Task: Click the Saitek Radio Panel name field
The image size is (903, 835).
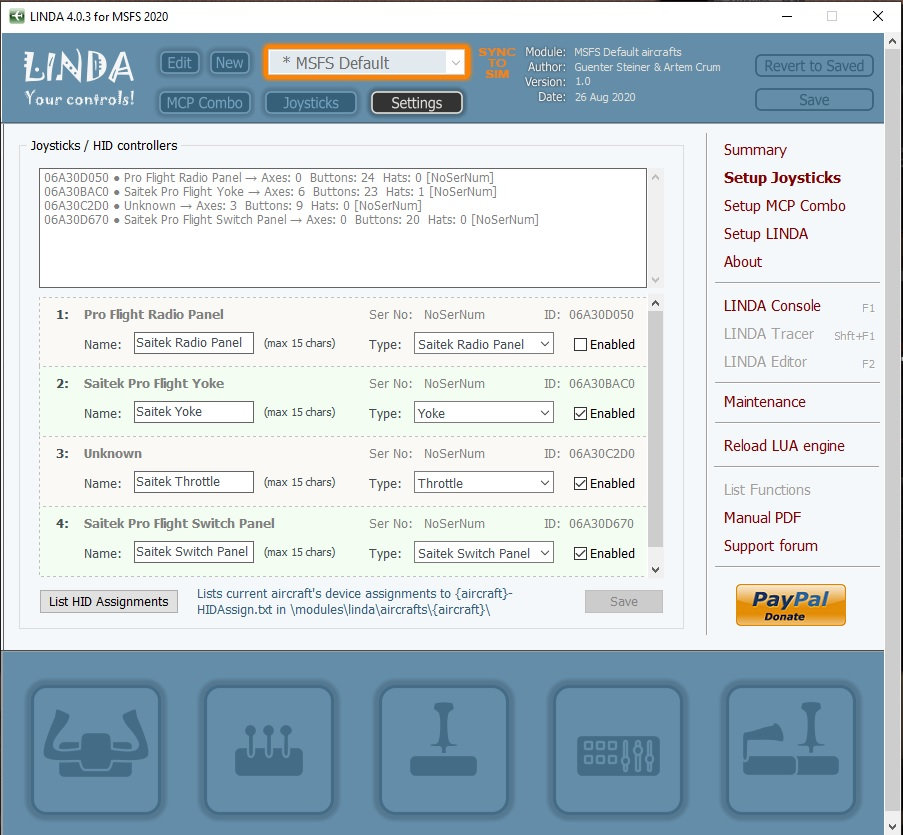Action: [x=194, y=343]
